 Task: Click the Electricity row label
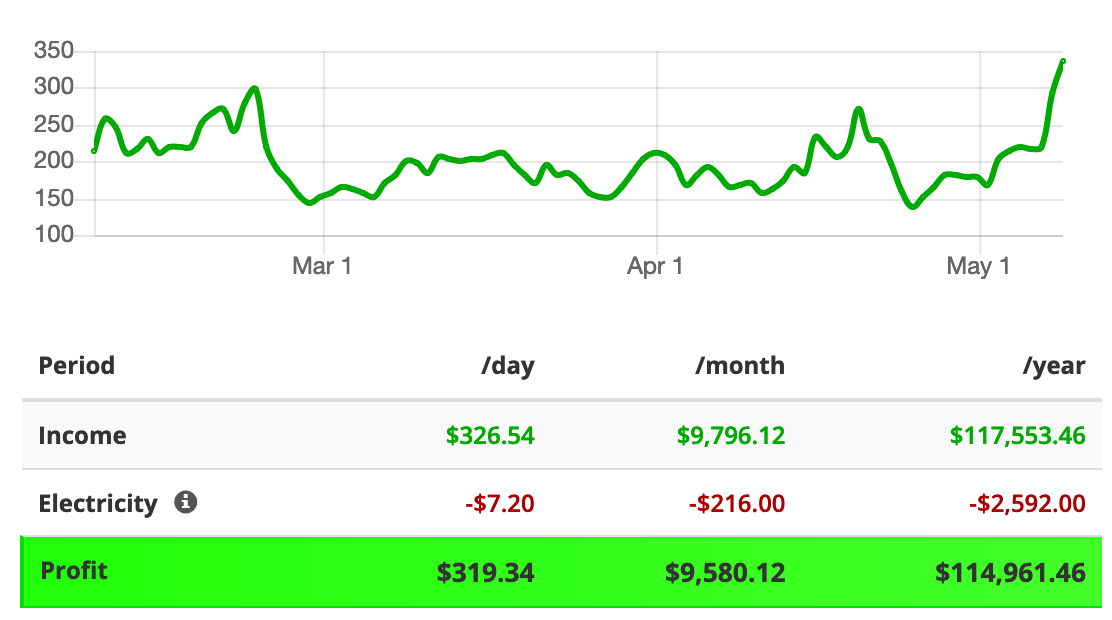point(98,504)
